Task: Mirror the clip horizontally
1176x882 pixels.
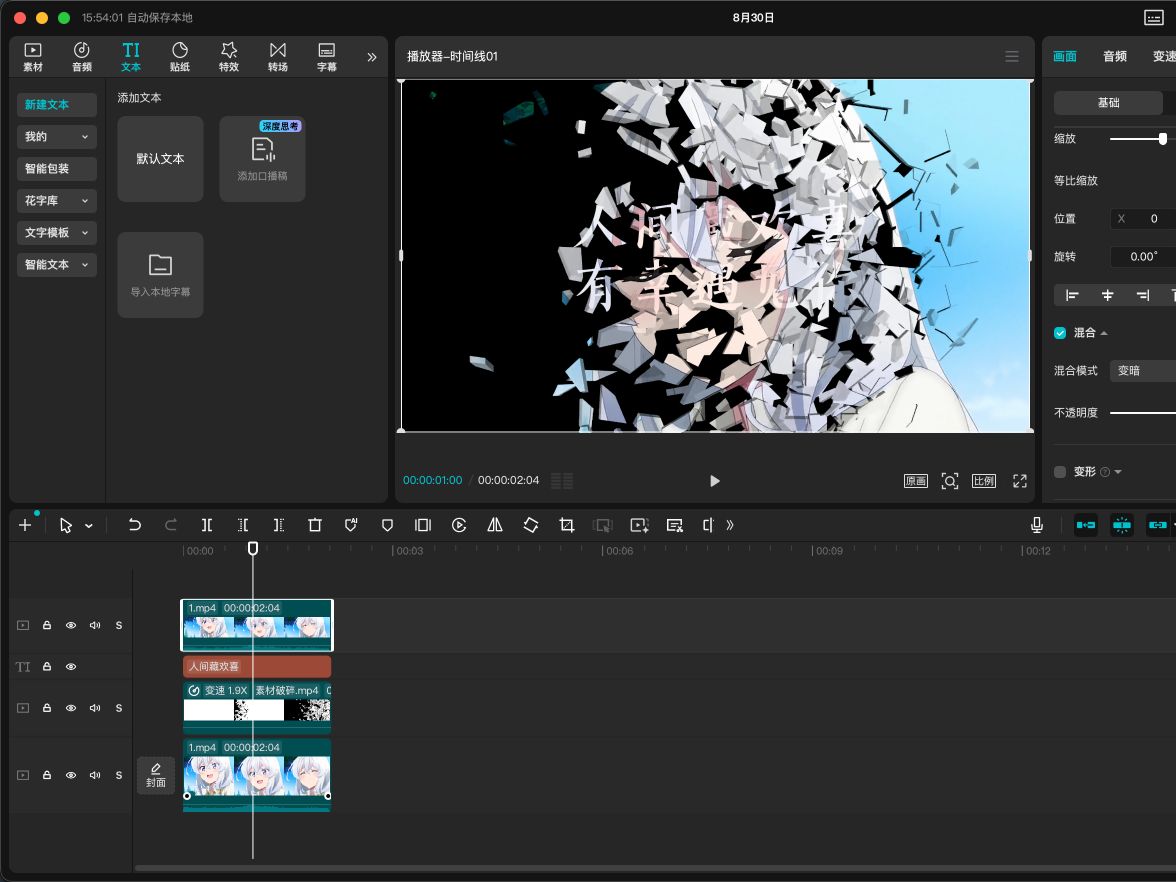Action: pos(495,525)
